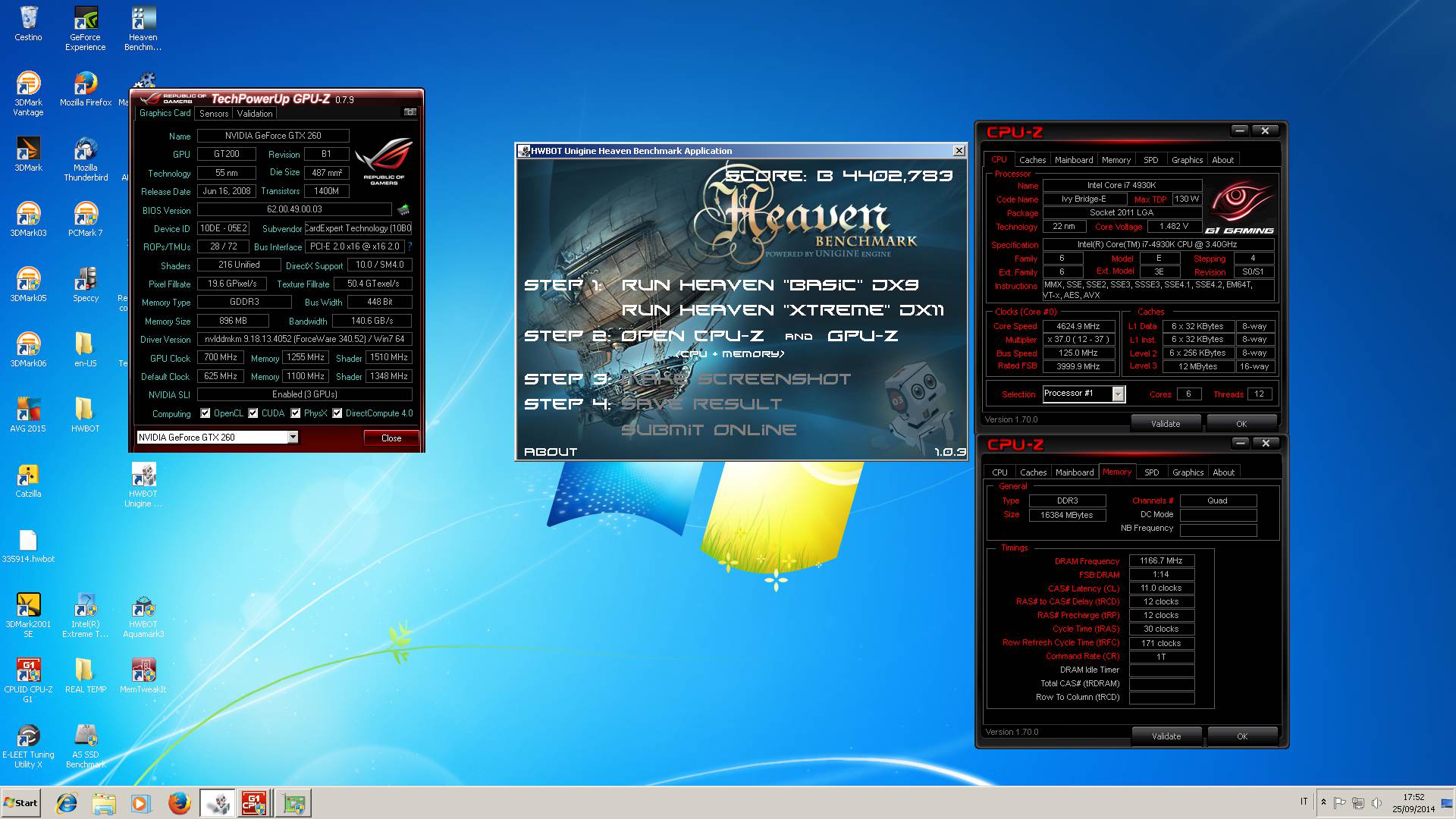Screen dimensions: 1456x819
Task: Open PCMark 7 desktop icon
Action: 86,219
